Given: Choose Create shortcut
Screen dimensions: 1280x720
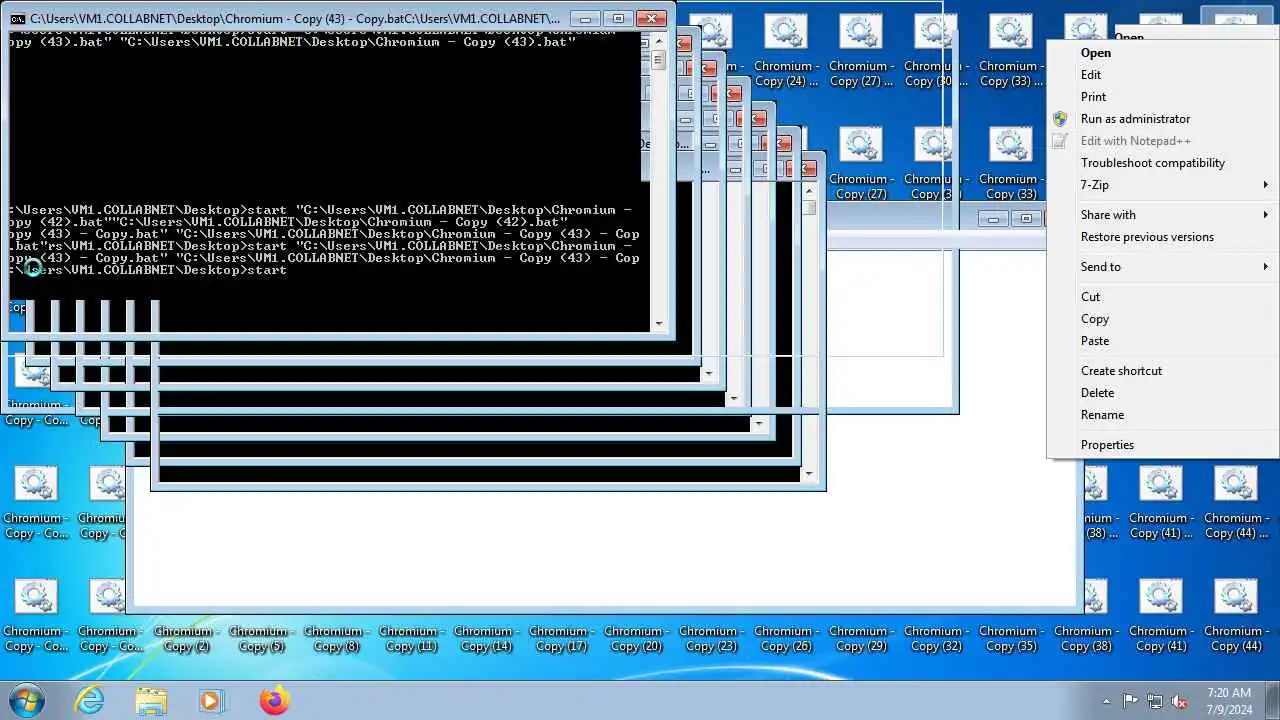Looking at the screenshot, I should coord(1163,371).
